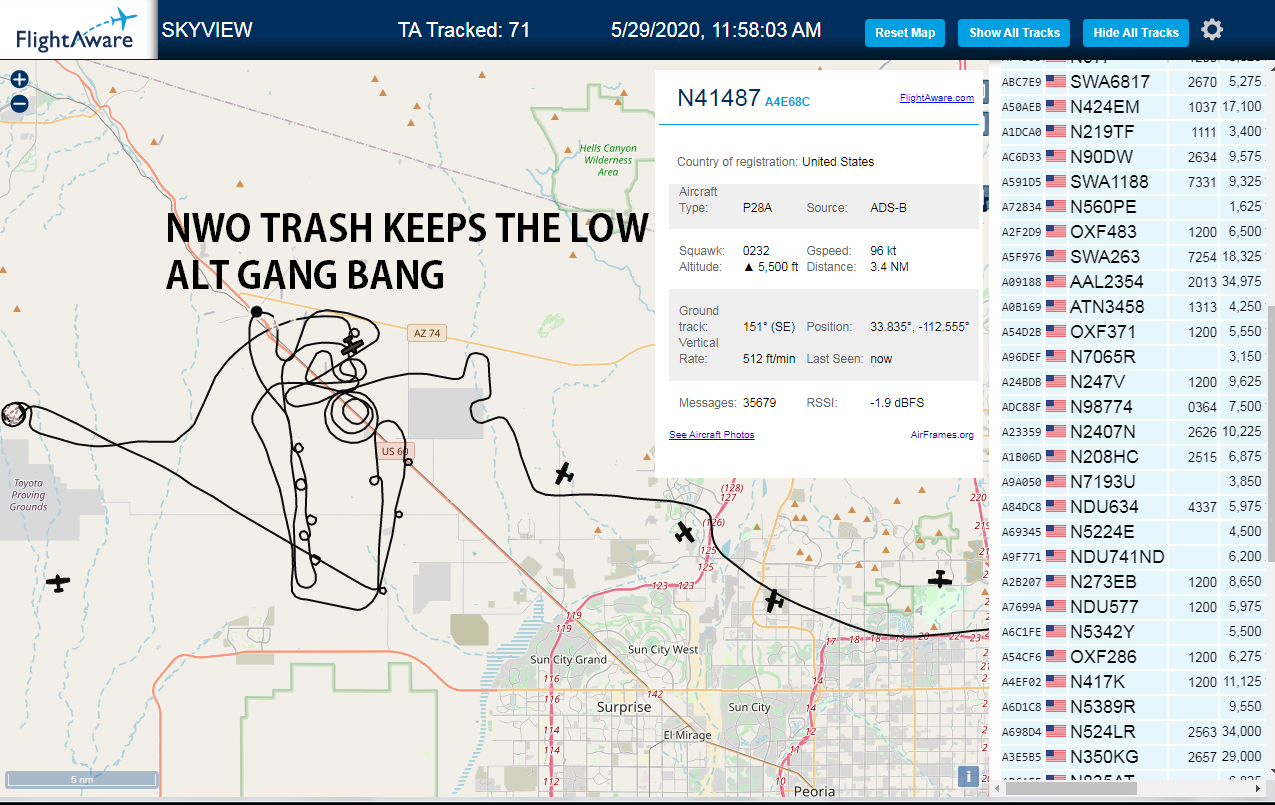Screen dimensions: 1275x805
Task: Select N2407N in the aircraft list
Action: coord(1133,432)
